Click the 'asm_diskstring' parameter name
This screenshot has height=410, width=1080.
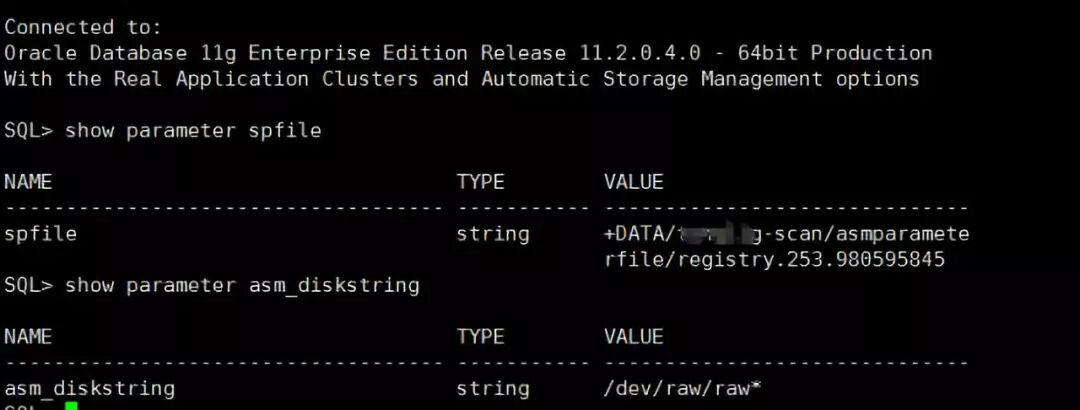[x=90, y=389]
